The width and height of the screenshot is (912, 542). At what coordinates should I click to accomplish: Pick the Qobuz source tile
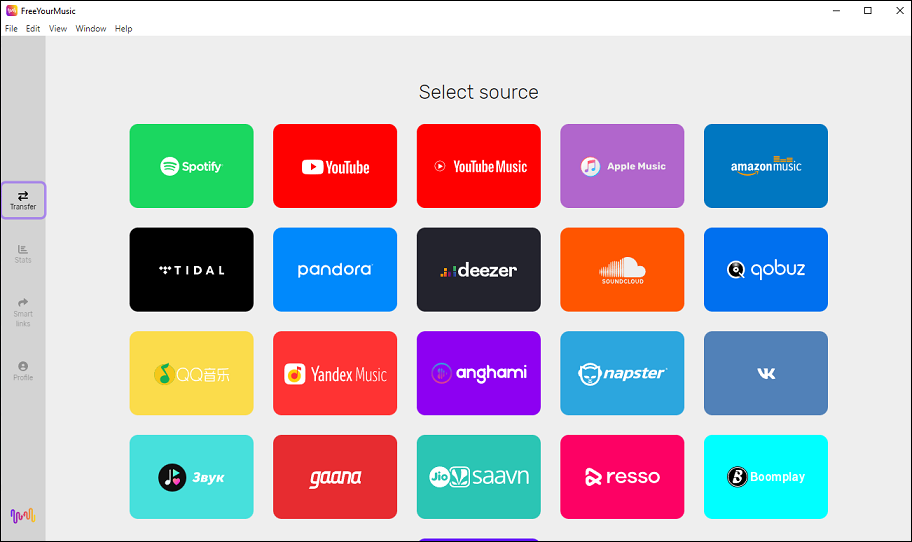[766, 269]
